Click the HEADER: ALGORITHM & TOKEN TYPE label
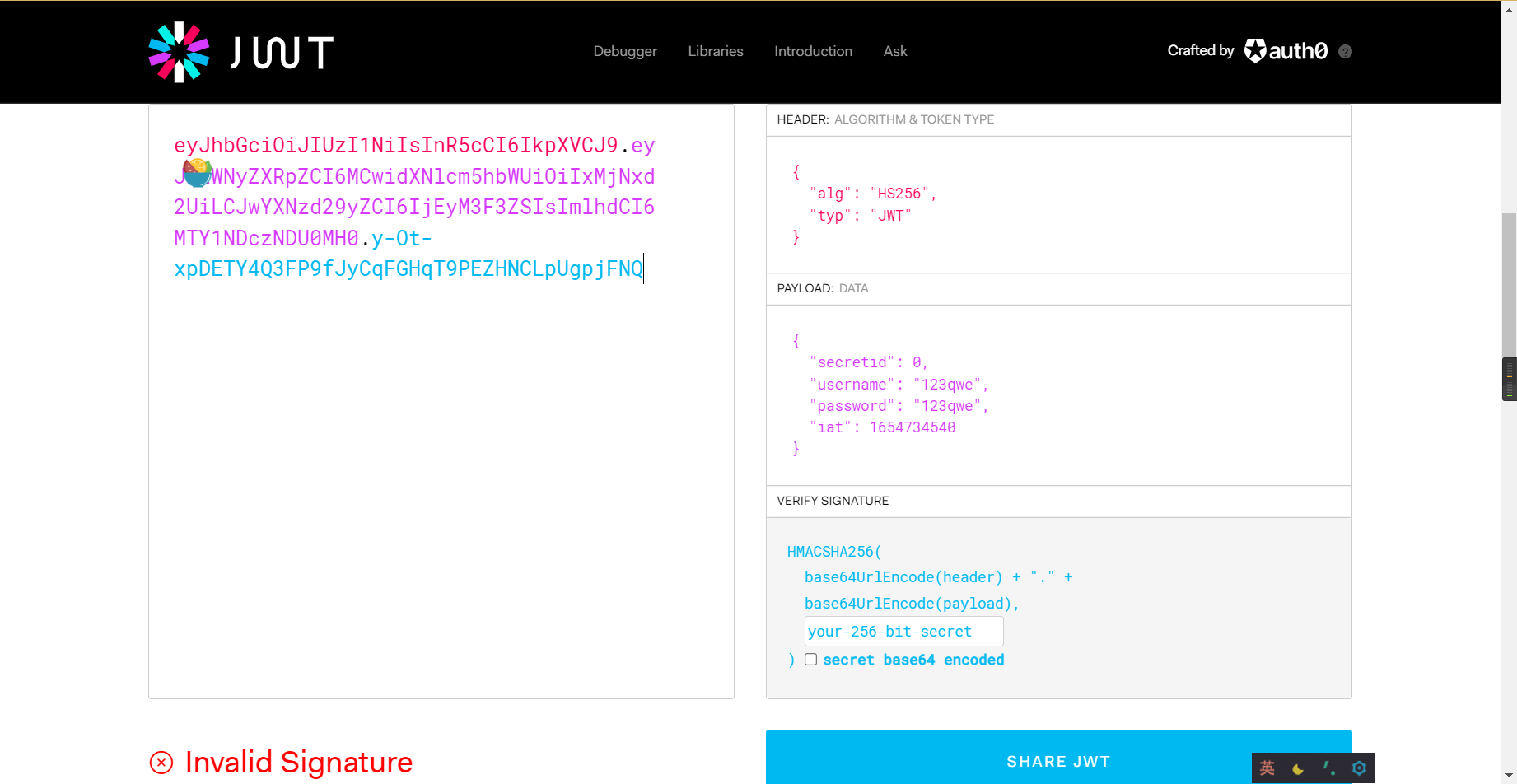 point(885,119)
